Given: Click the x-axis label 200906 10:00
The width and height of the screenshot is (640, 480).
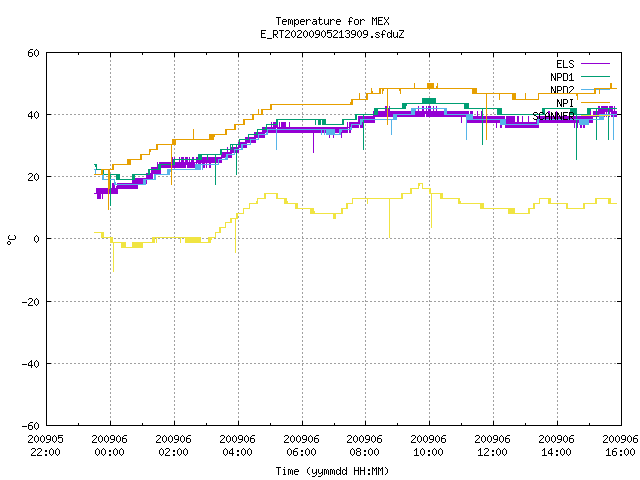Looking at the screenshot, I should (x=429, y=446).
